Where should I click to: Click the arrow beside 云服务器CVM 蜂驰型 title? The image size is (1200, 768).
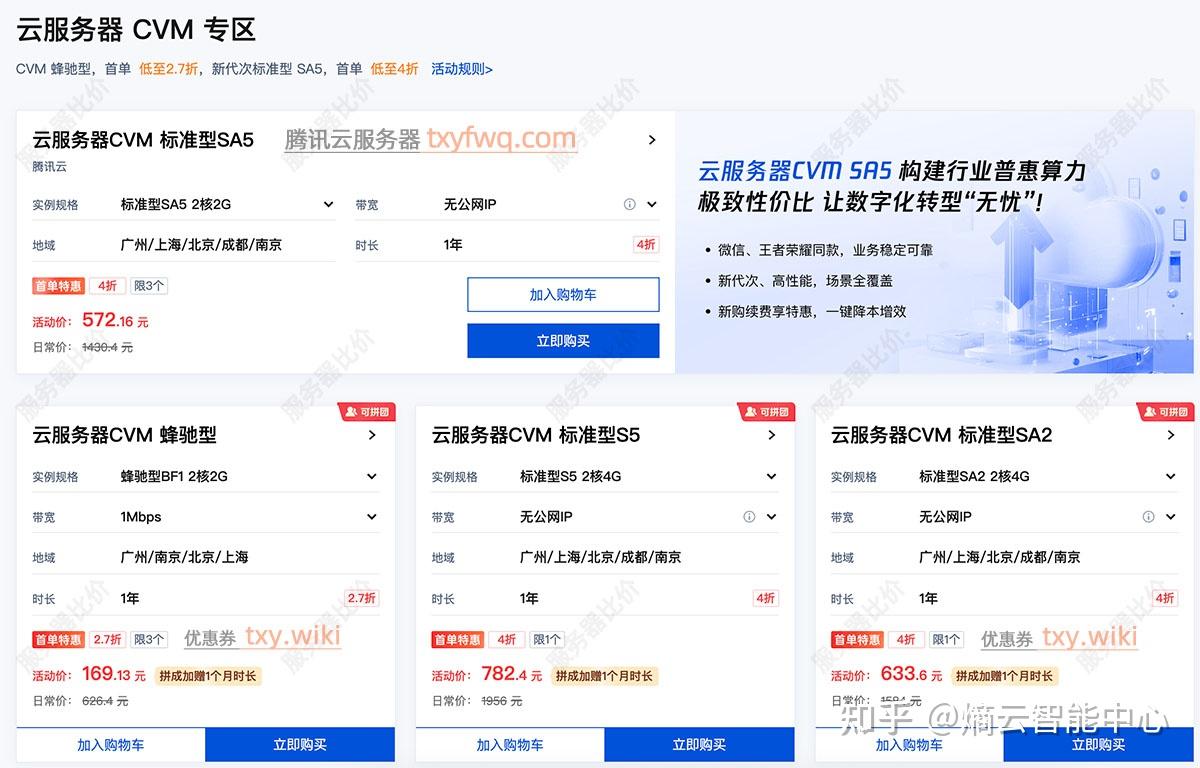[371, 435]
